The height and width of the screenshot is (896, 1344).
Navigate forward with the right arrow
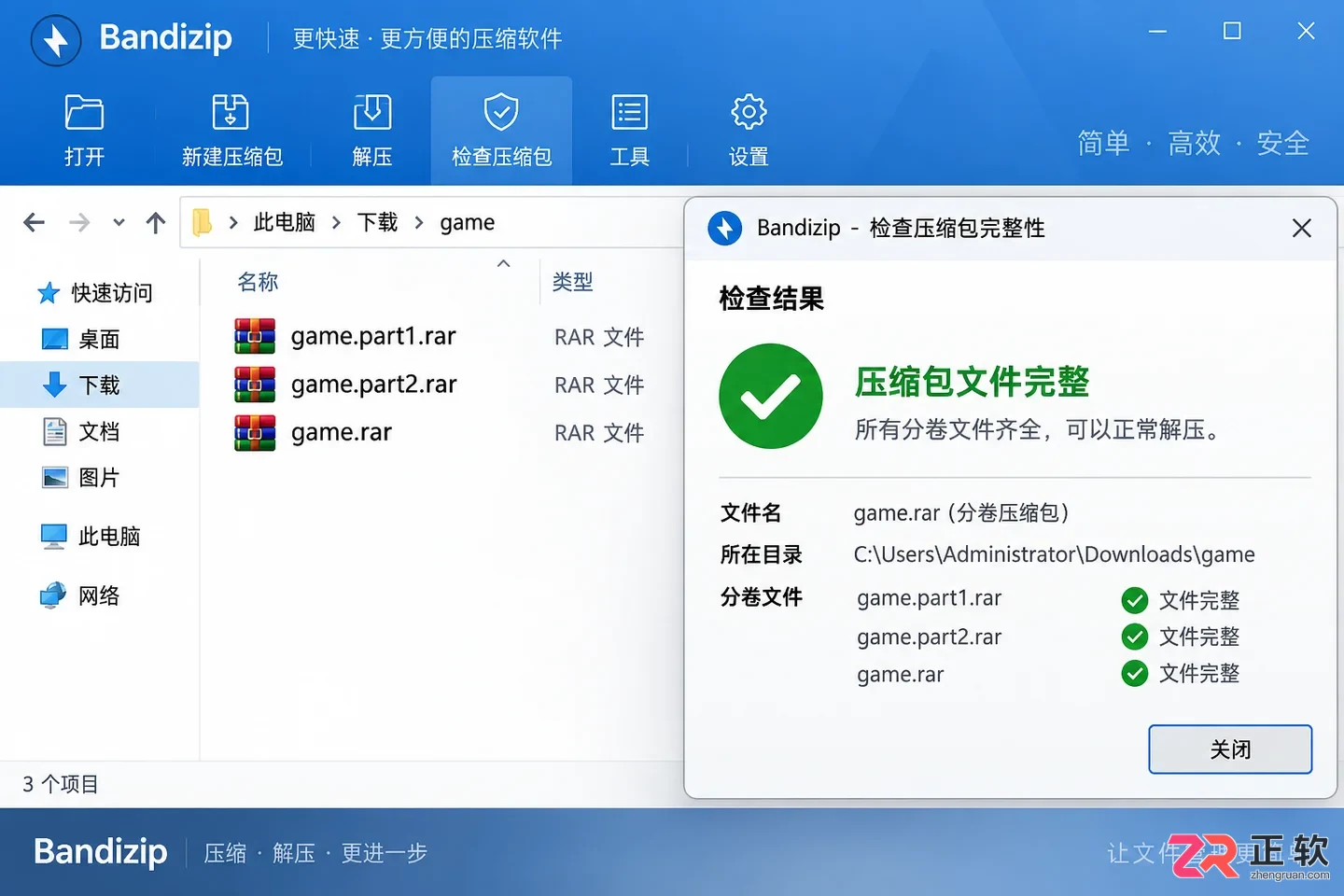pos(79,222)
